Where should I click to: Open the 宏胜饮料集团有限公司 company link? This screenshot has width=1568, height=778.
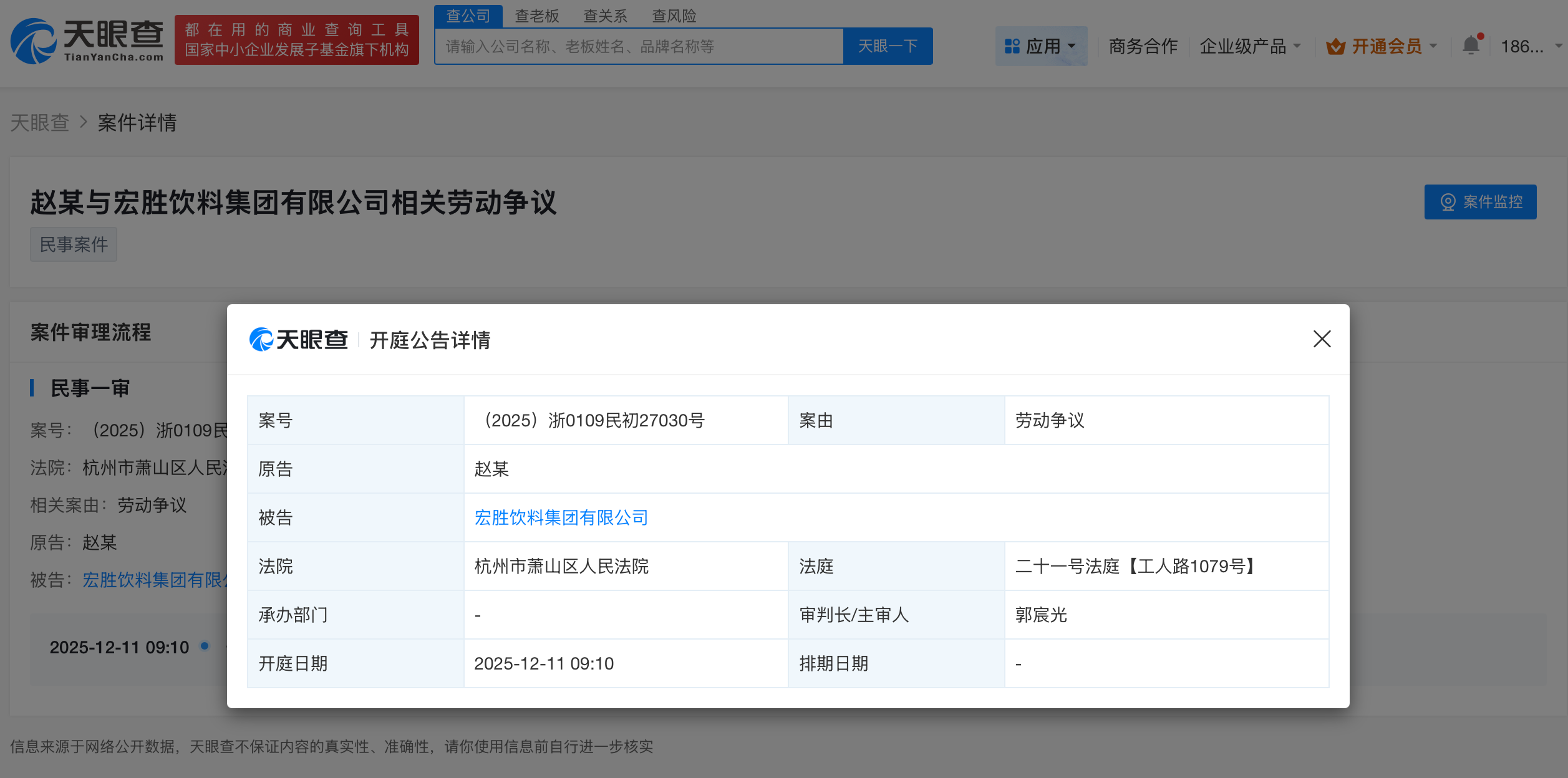(560, 517)
